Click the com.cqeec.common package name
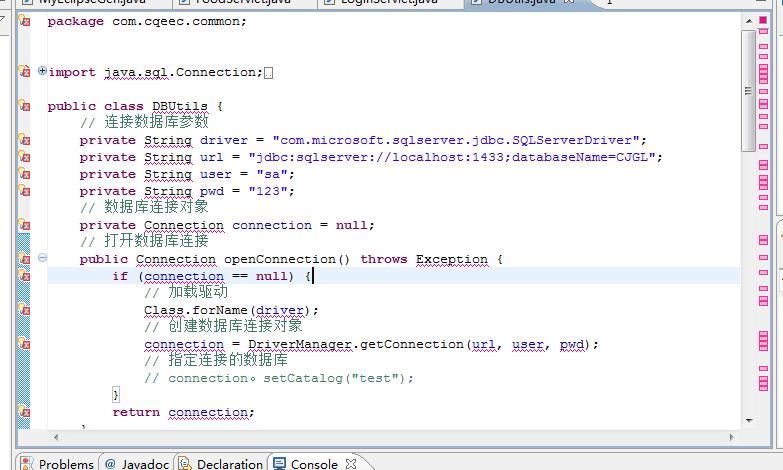Viewport: 783px width, 470px height. click(176, 21)
